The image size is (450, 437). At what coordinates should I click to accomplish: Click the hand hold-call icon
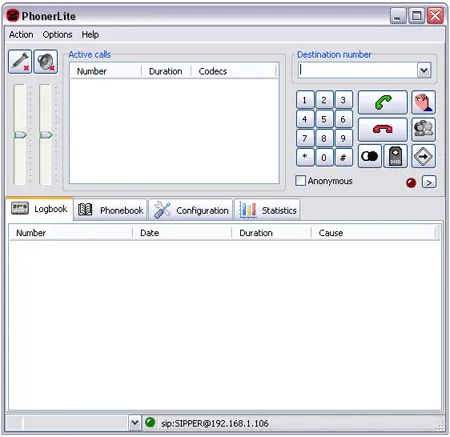click(x=423, y=102)
